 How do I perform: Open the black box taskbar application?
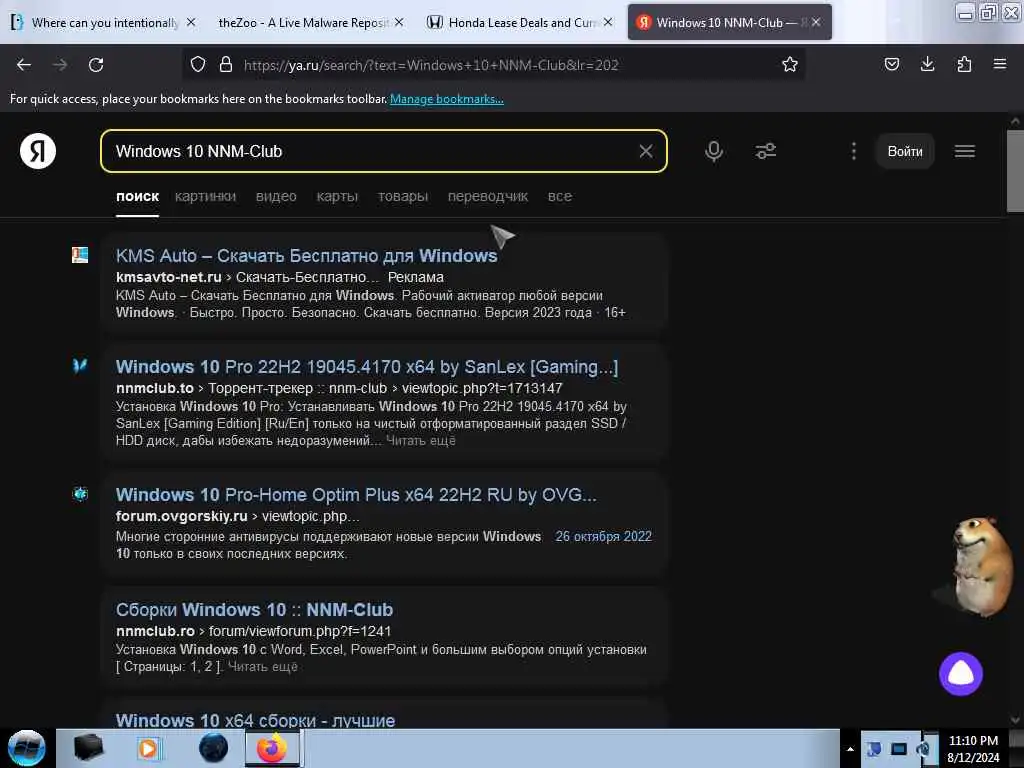(89, 748)
